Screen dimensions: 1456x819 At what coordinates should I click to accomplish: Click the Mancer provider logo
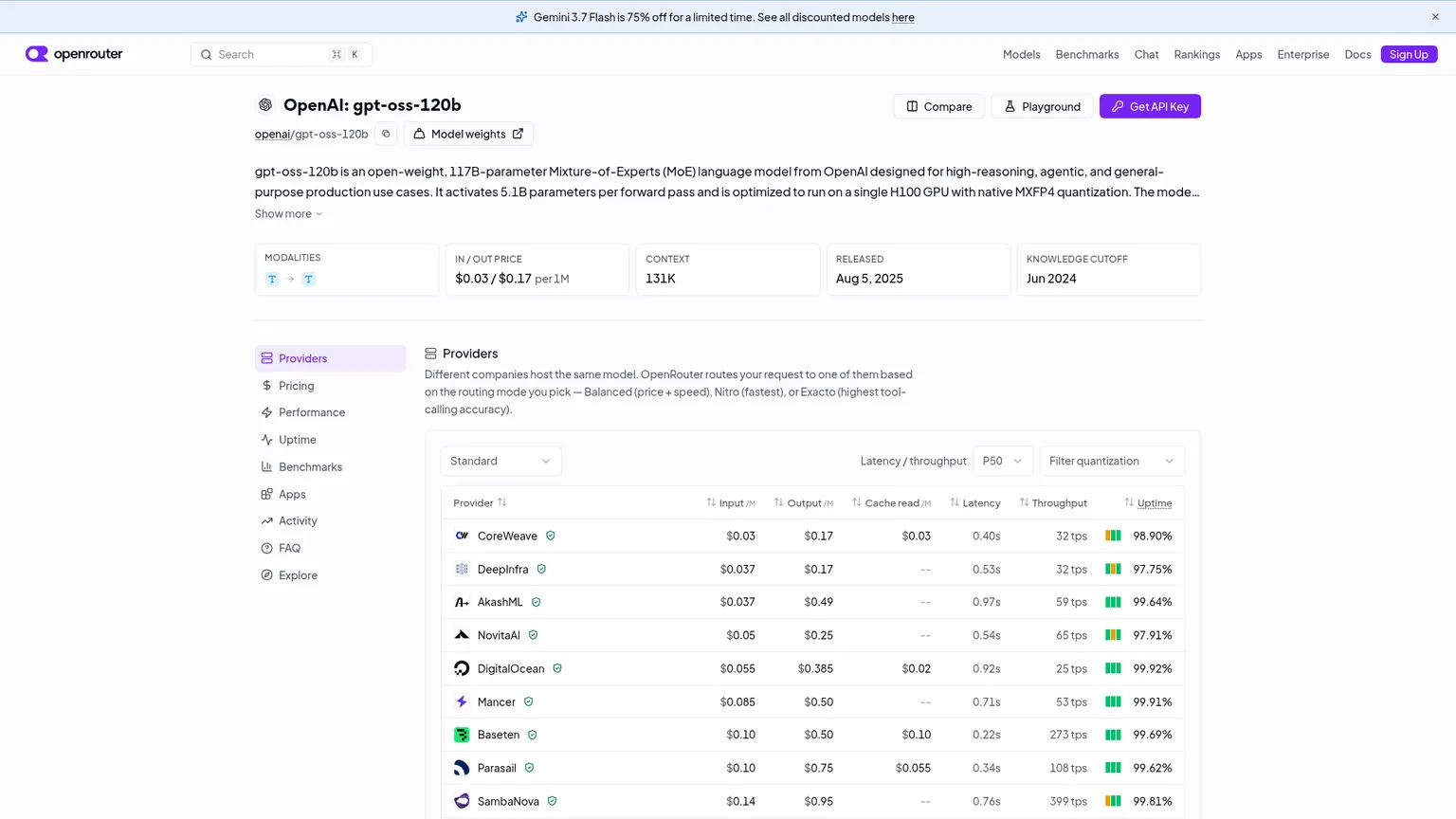(x=462, y=701)
